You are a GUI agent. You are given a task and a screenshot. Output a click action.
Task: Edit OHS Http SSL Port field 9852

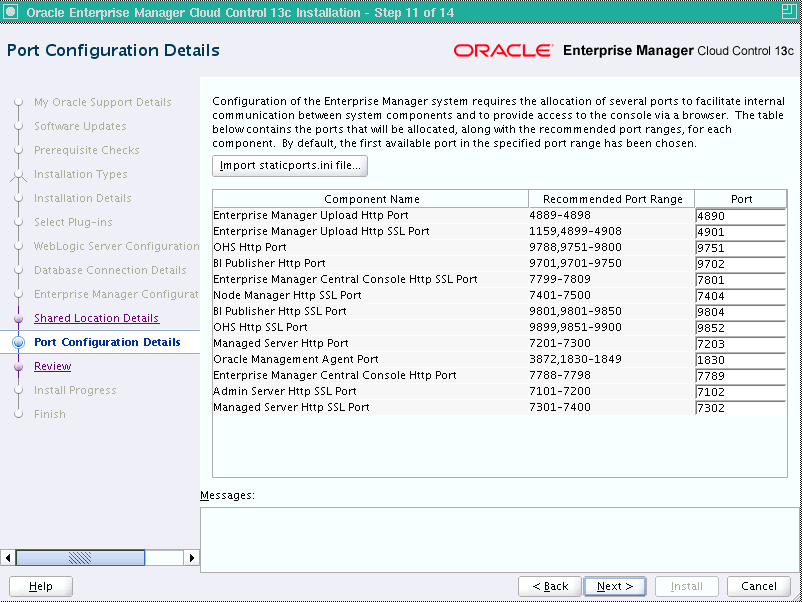741,328
